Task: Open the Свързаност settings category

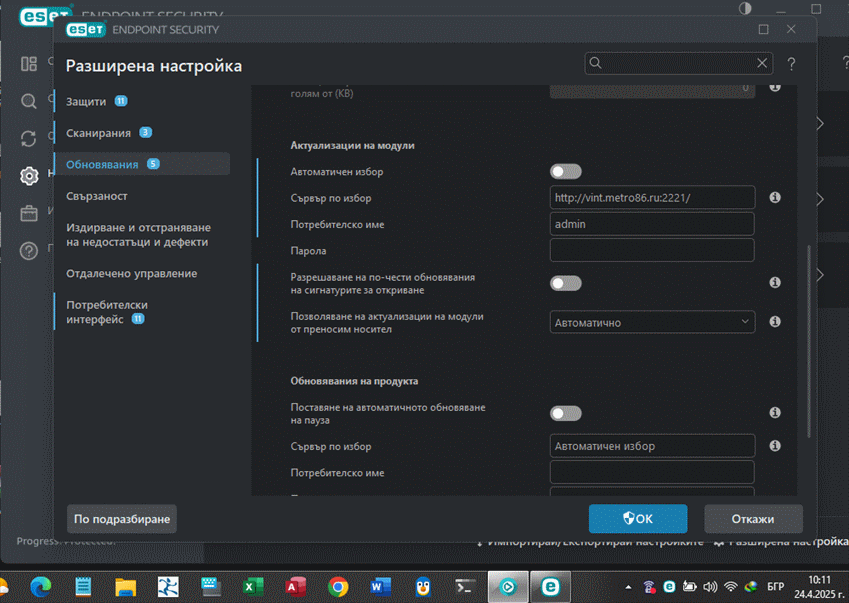Action: click(x=97, y=196)
